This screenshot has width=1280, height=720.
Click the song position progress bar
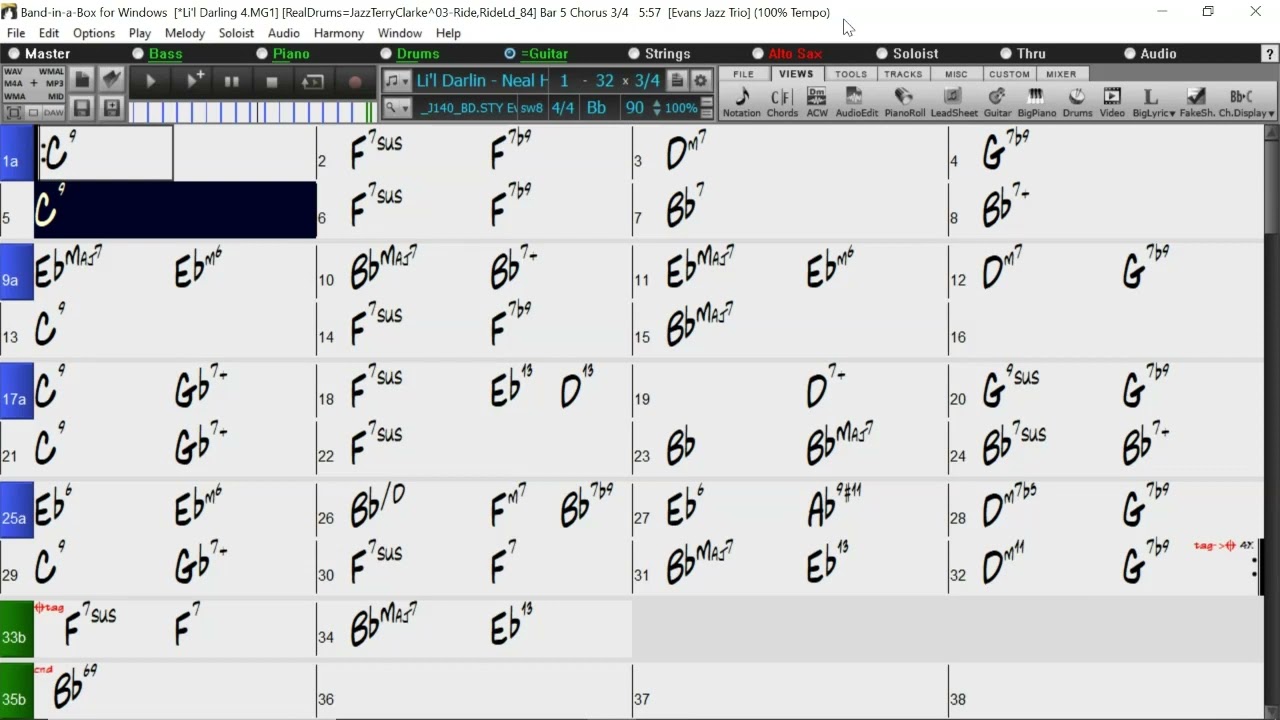(x=252, y=112)
